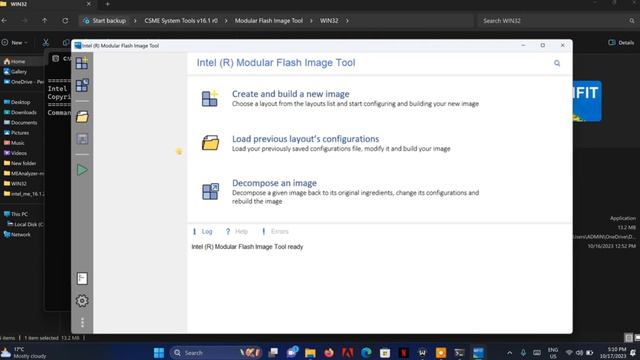Click Refresh in File Explorer address bar
This screenshot has width=640, height=360.
click(x=65, y=20)
